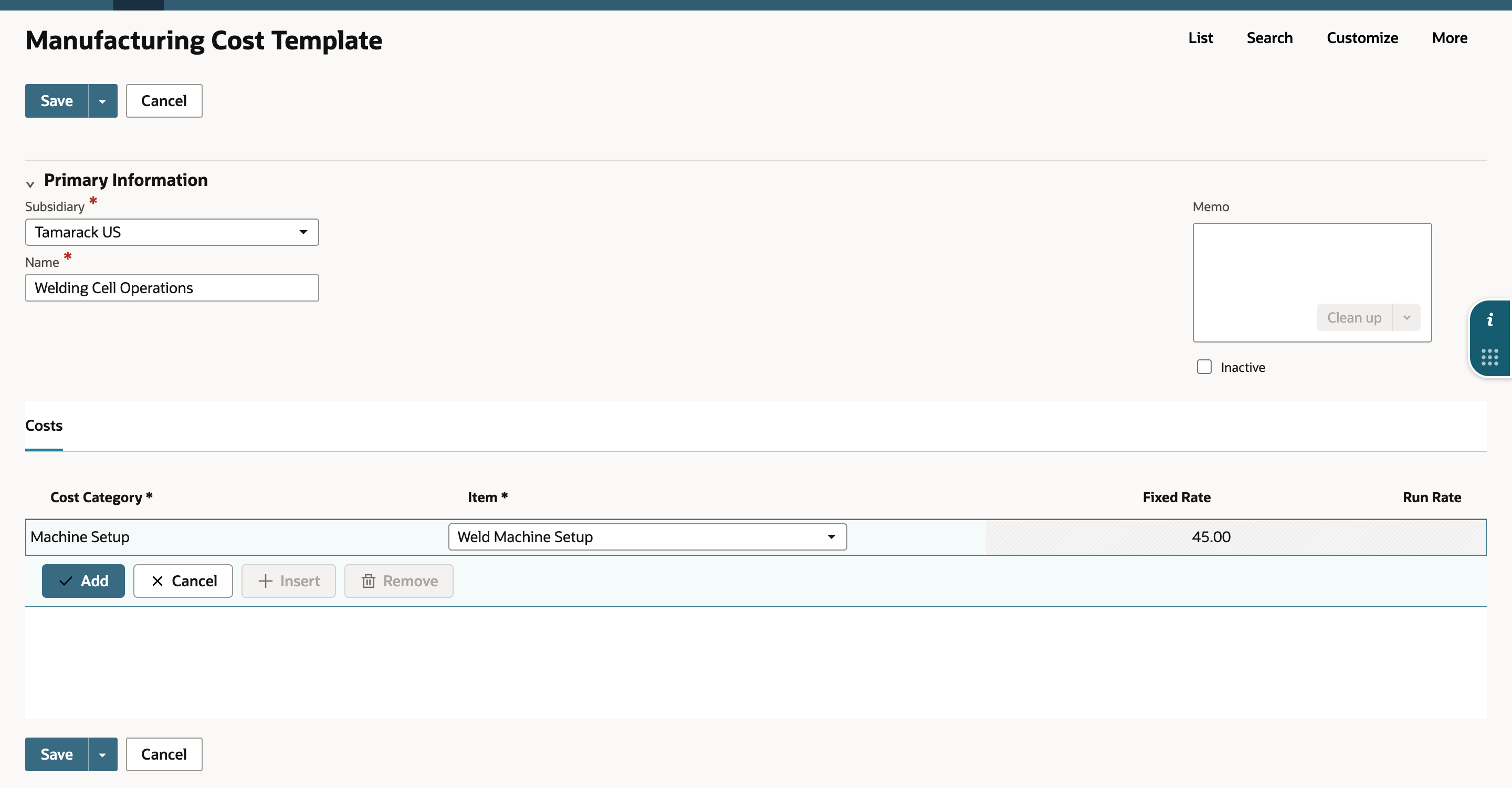The height and width of the screenshot is (788, 1512).
Task: Open the Search menu link
Action: [1269, 38]
